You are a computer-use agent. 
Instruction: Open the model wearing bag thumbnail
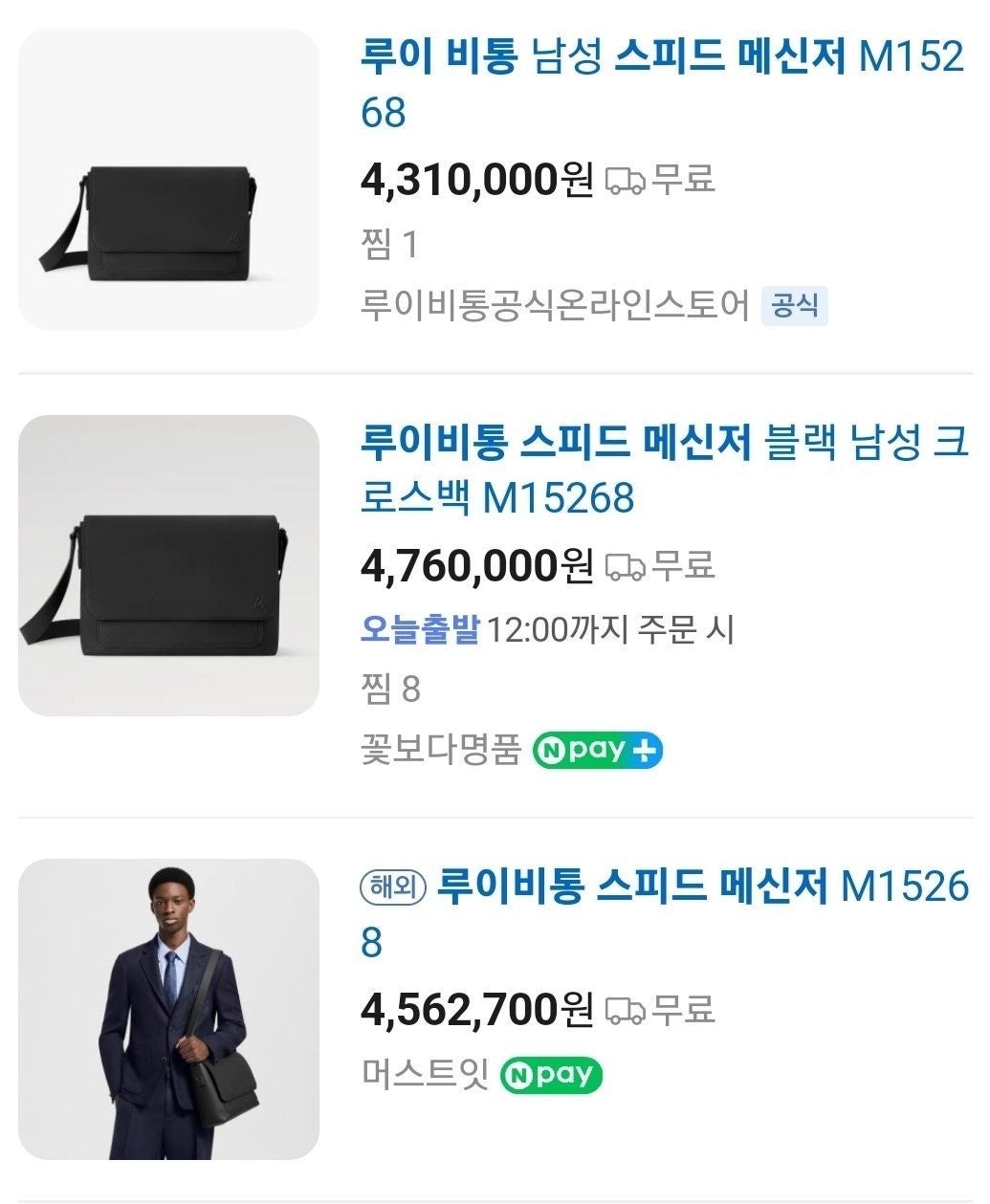point(168,1009)
